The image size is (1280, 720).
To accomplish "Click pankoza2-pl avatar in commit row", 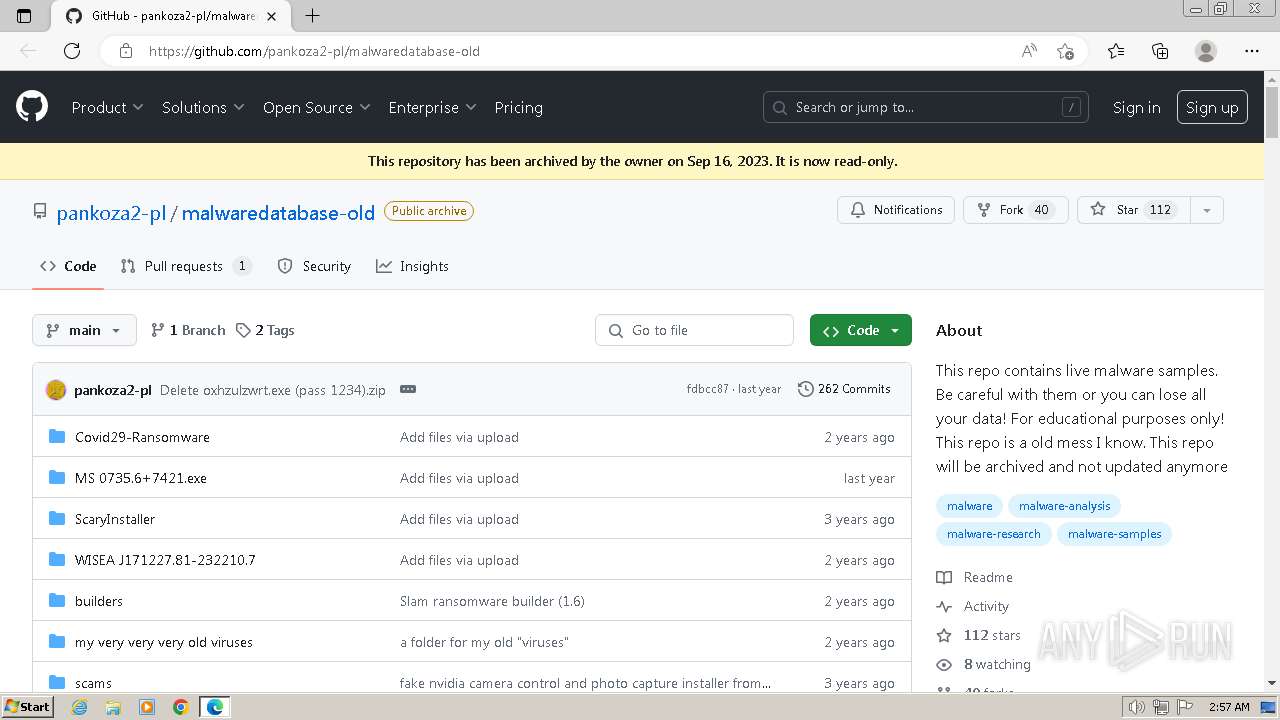I will point(56,390).
